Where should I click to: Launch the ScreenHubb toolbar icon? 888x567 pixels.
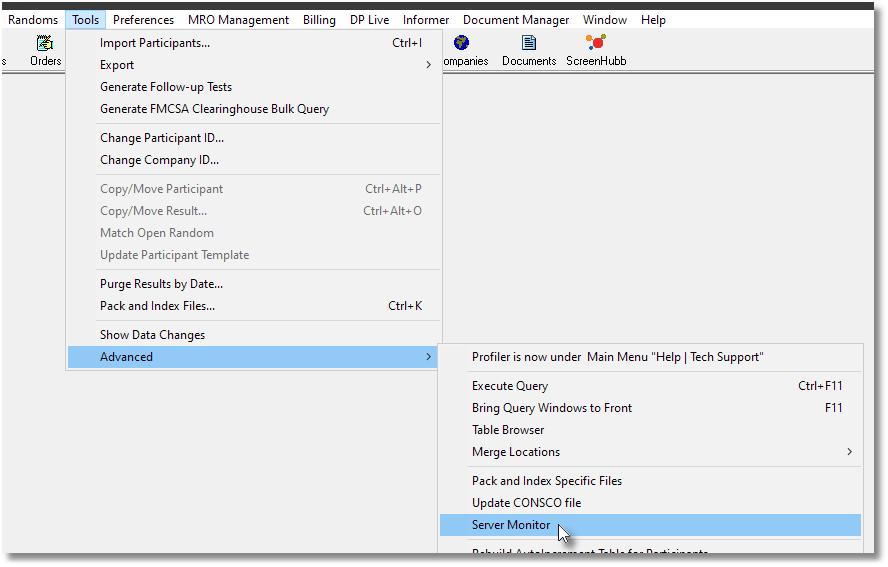[x=596, y=50]
